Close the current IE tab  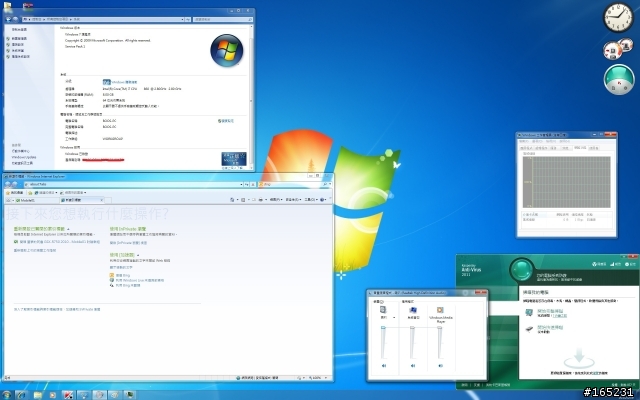coord(102,200)
